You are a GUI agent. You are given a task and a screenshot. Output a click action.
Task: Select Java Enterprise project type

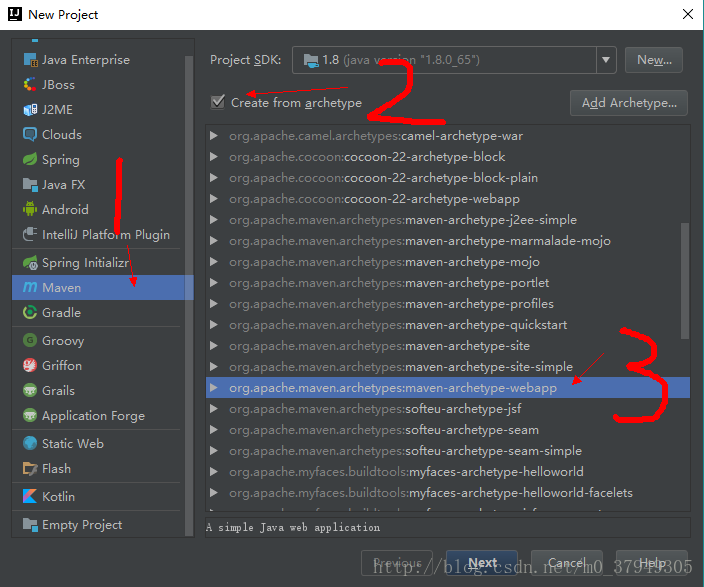coord(86,60)
